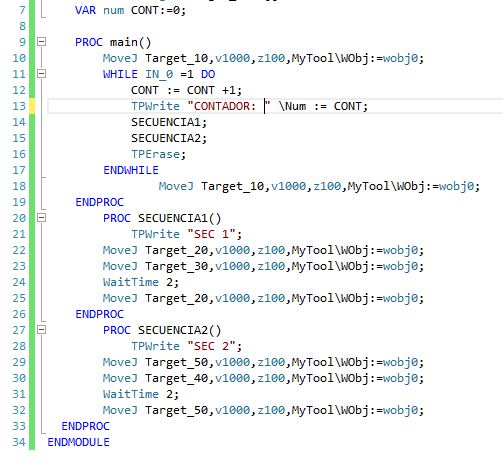Click 'MyTool\WObj:=' on line 10
Screen dimensions: 503x468
[x=337, y=58]
